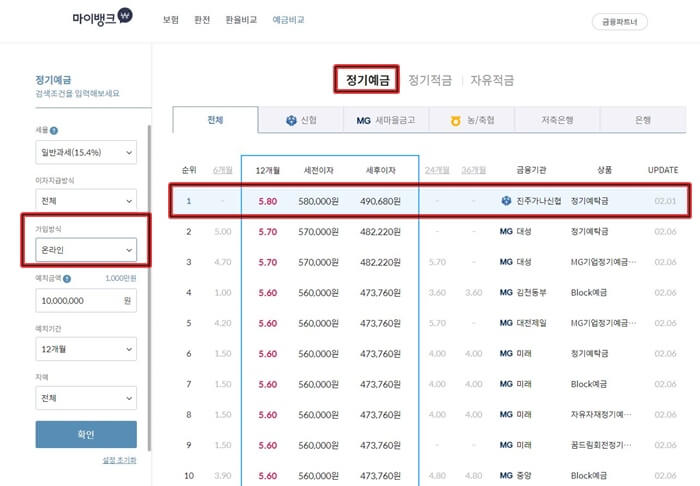
Task: Click the 5.80 rate in rank 1
Action: tap(267, 201)
